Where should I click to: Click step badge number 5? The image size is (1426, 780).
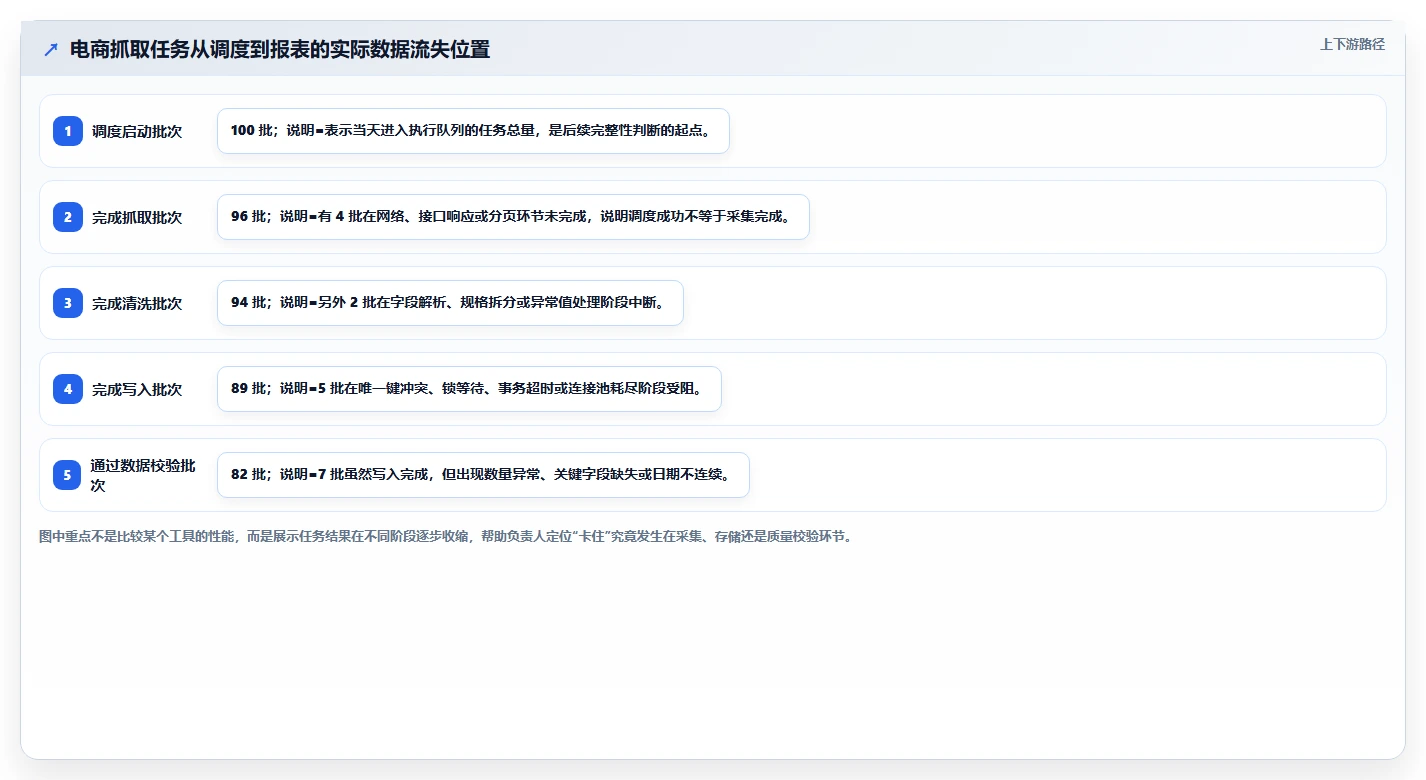pyautogui.click(x=68, y=475)
